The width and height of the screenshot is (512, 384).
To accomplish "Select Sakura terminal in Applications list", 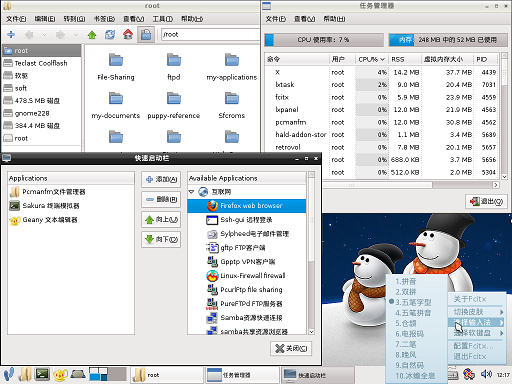I will click(71, 206).
